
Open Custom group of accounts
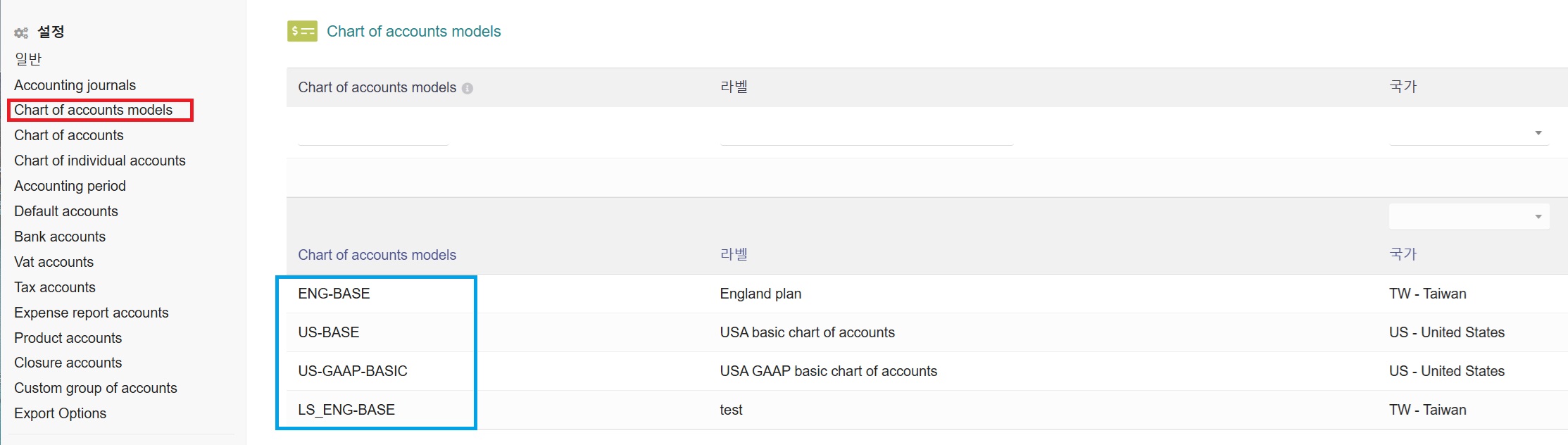point(95,388)
